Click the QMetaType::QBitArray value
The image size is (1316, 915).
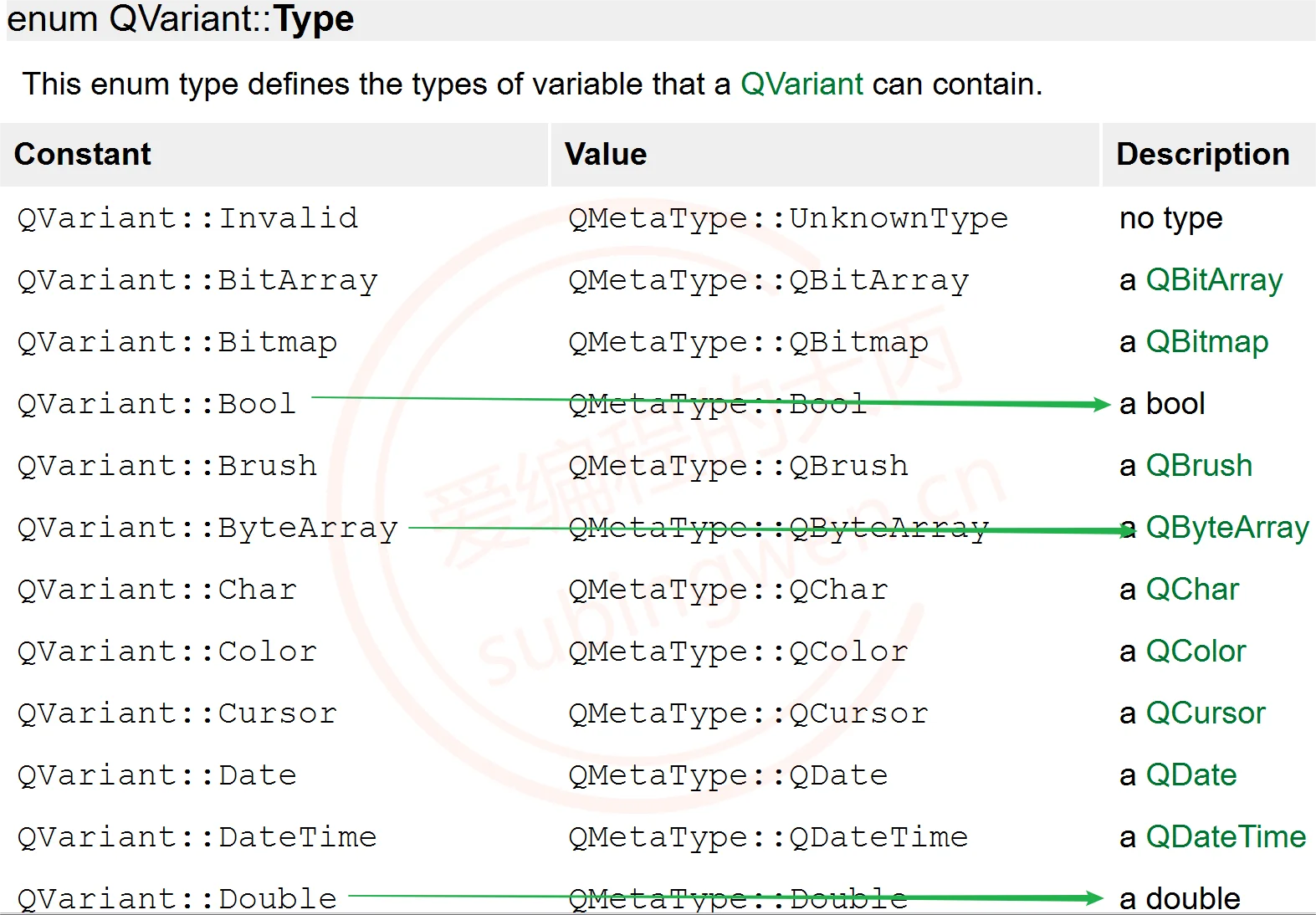[769, 280]
